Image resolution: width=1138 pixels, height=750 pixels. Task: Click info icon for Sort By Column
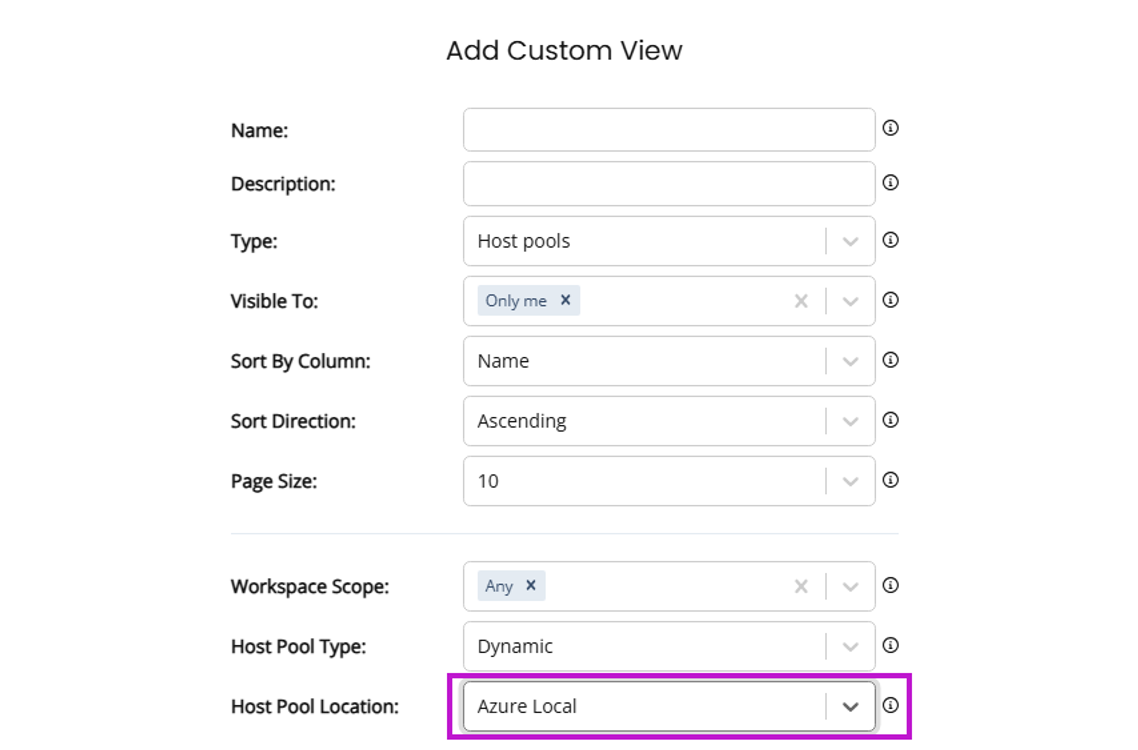pos(890,360)
